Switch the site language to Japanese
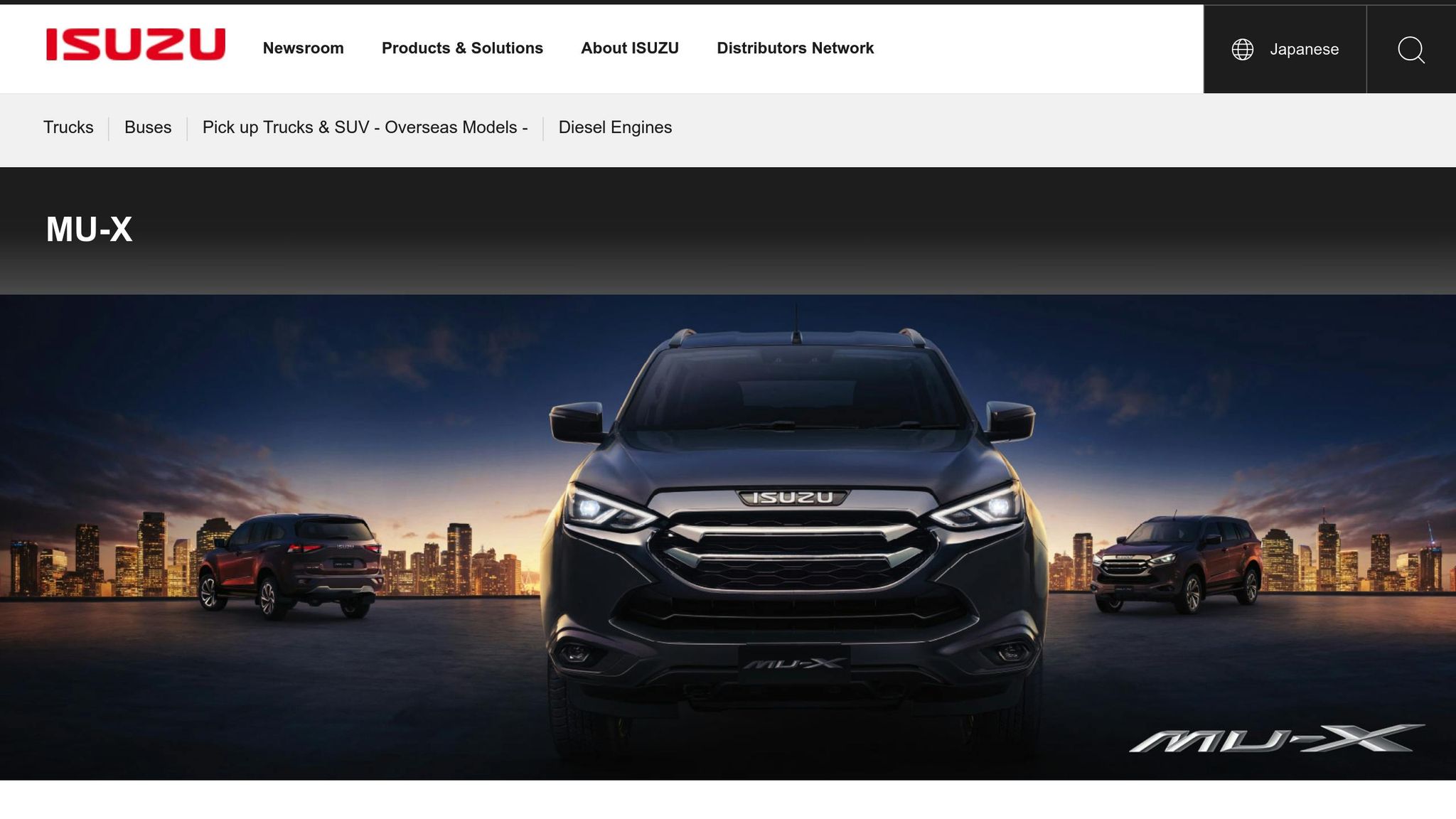Screen dimensions: 1456x819 pyautogui.click(x=1303, y=49)
